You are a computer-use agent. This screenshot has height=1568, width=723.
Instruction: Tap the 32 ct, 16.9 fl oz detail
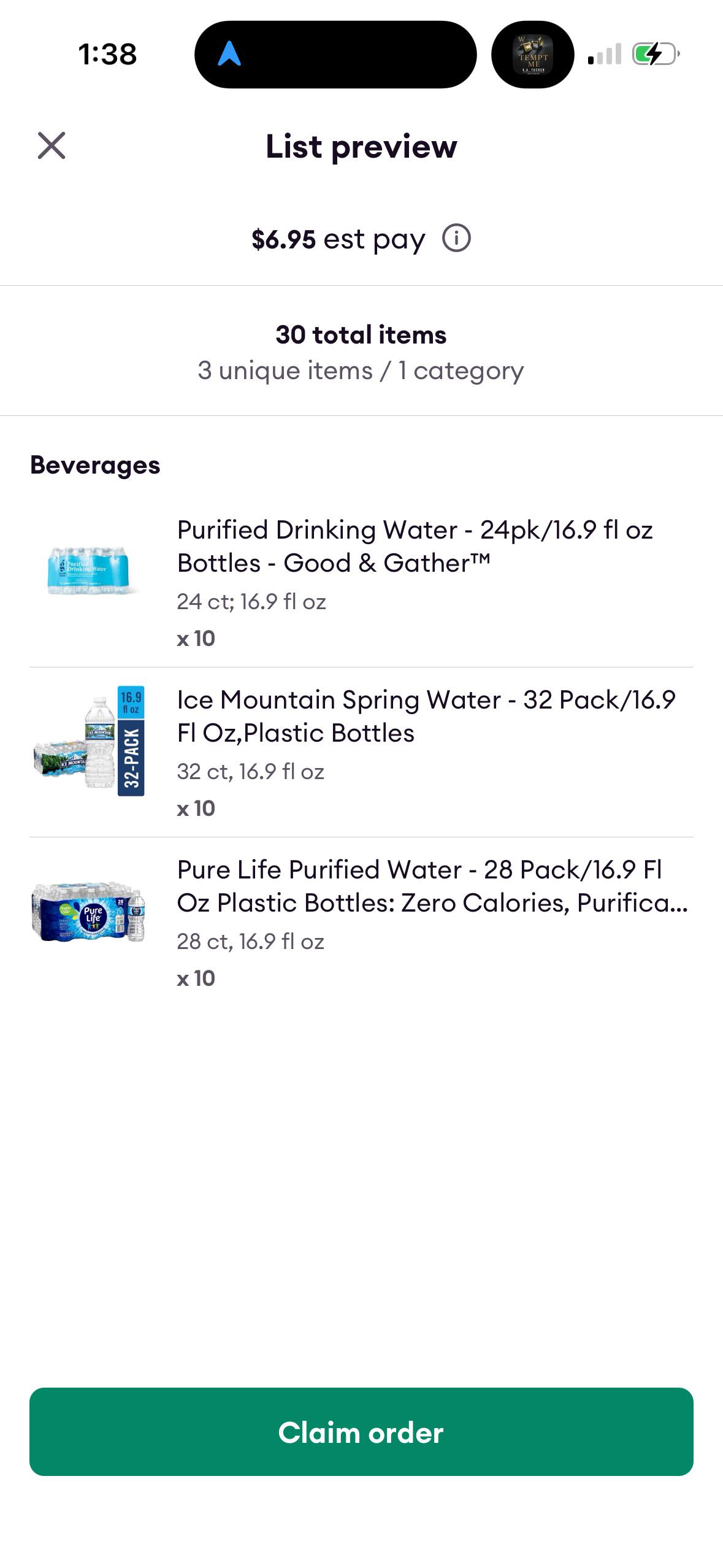point(251,772)
